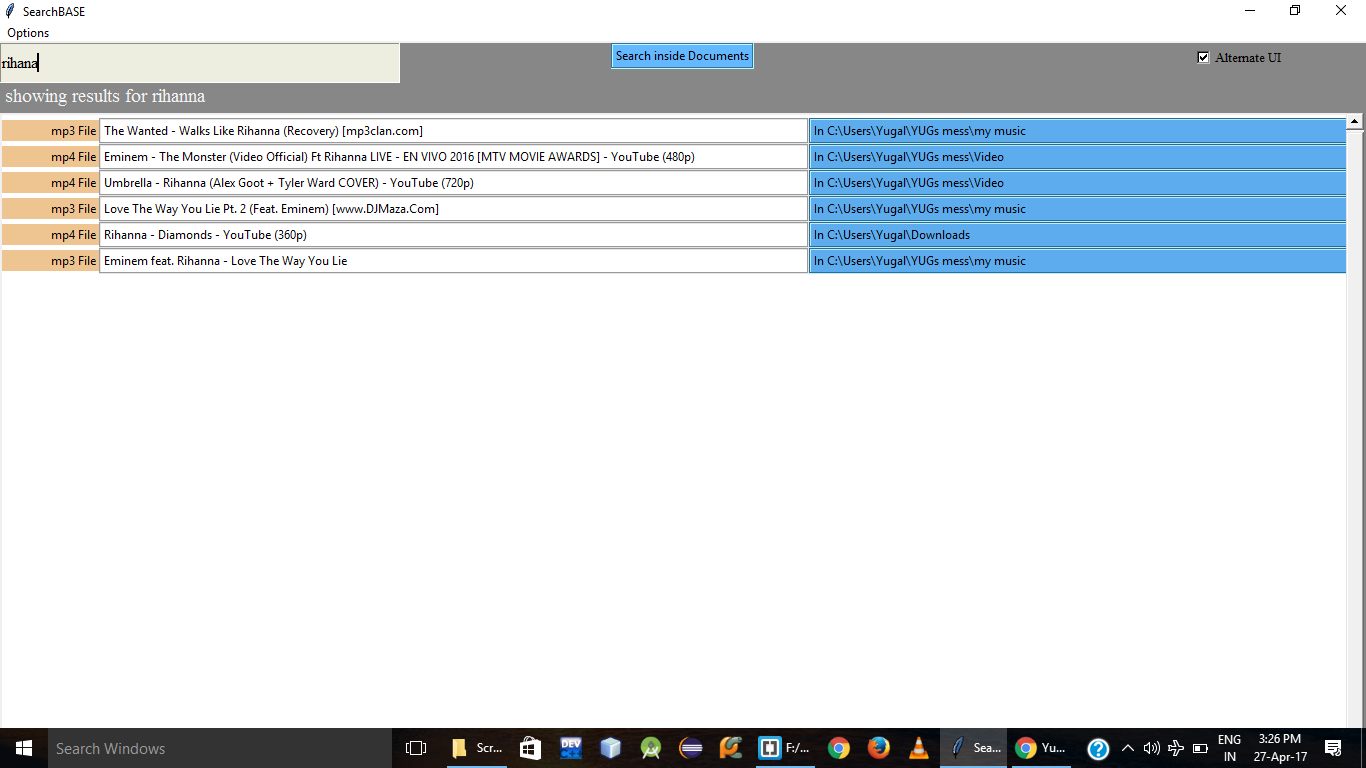Click the SearchBASE feather icon in title bar
Image resolution: width=1366 pixels, height=768 pixels.
(x=10, y=11)
